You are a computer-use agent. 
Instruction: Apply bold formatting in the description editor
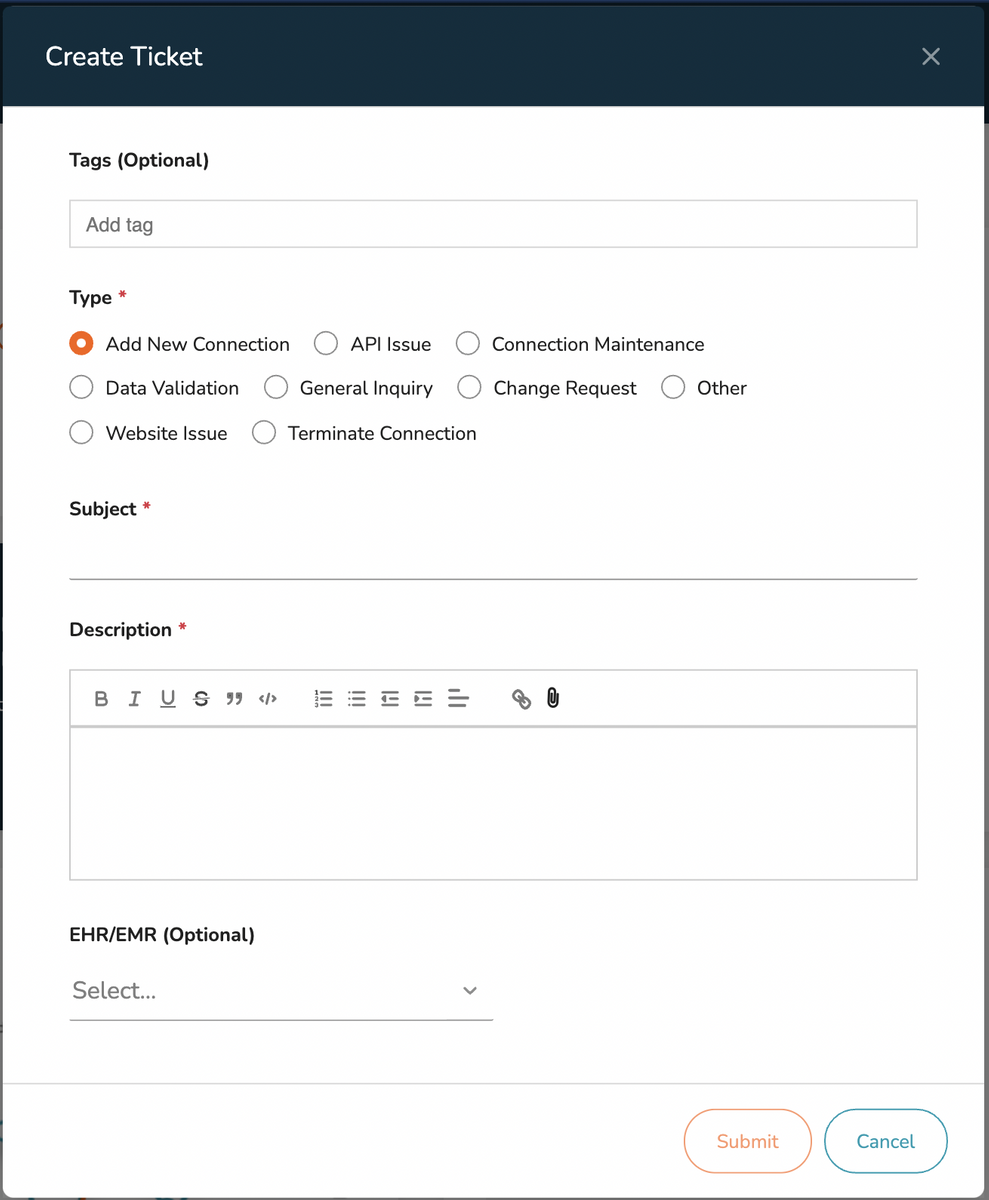point(100,698)
